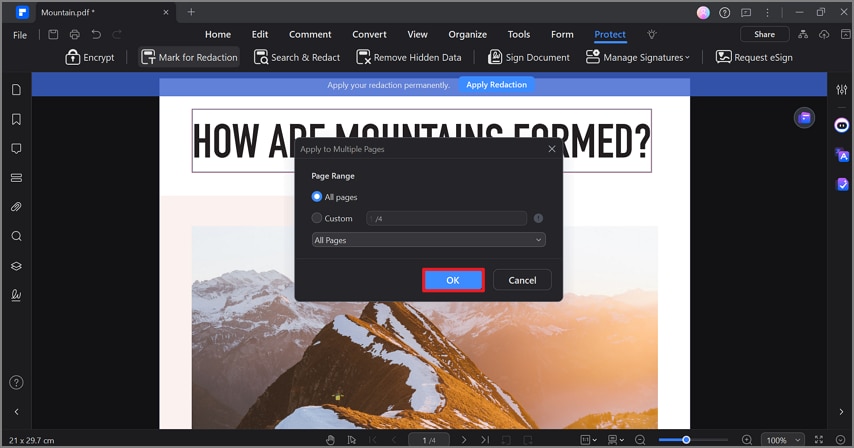This screenshot has width=854, height=448.
Task: Click the zoom in plus icon
Action: (747, 440)
